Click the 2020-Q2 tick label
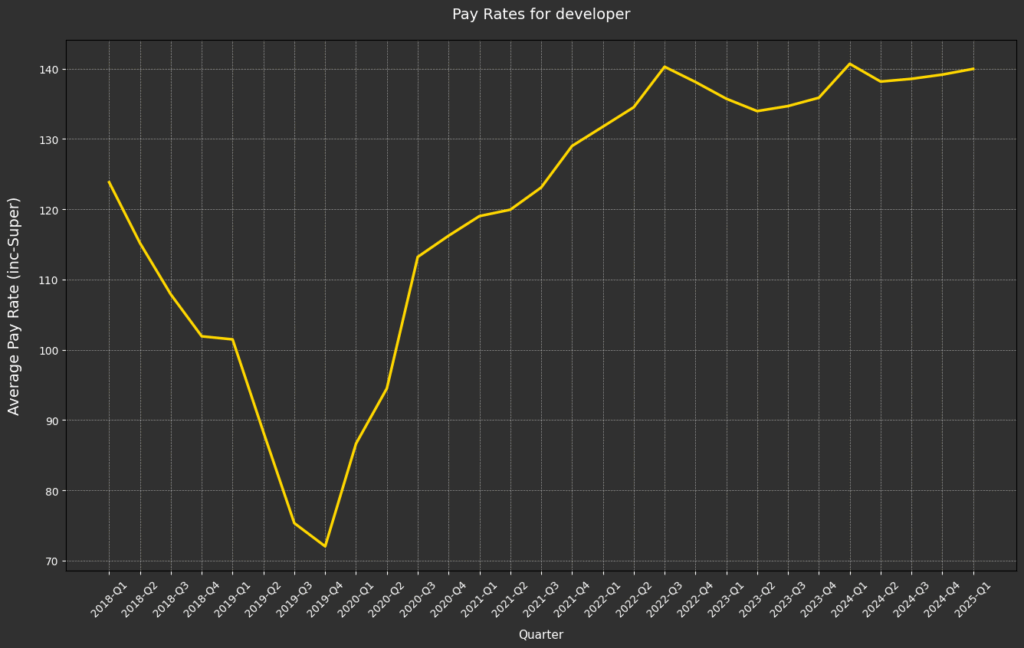Viewport: 1024px width, 648px height. click(x=387, y=600)
